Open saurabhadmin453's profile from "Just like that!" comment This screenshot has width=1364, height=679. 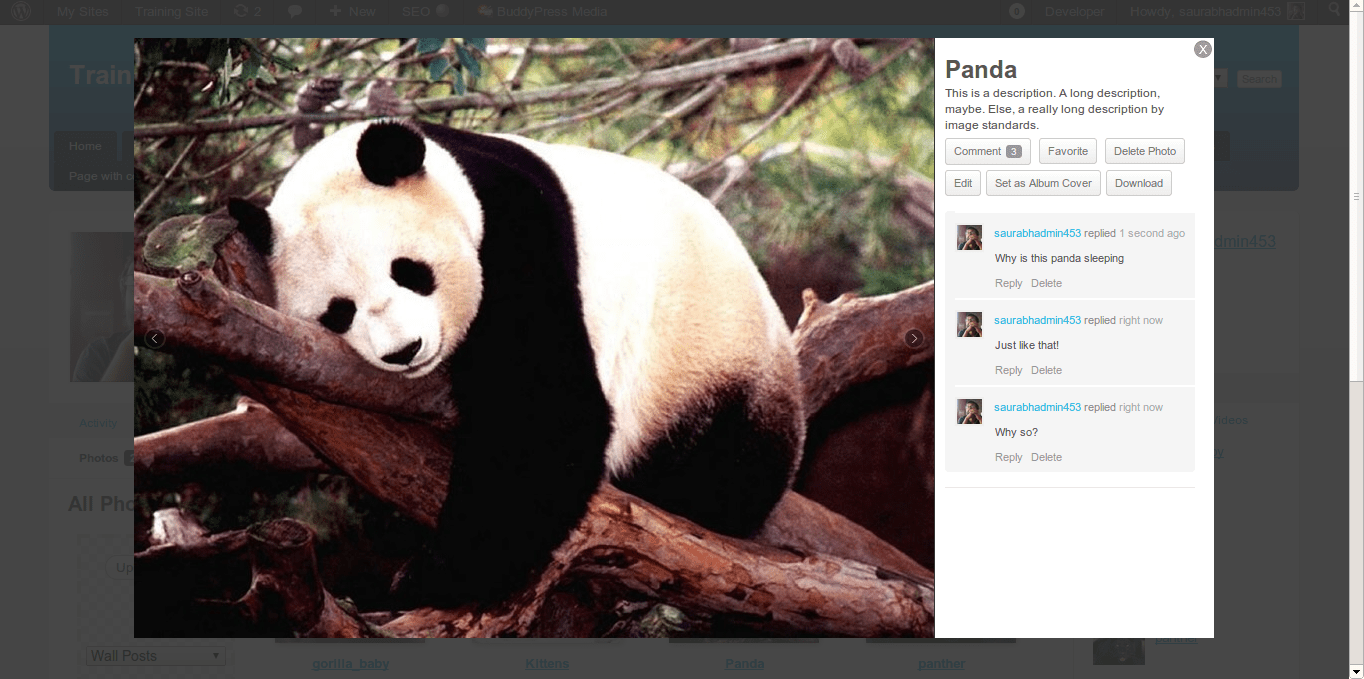tap(1037, 320)
